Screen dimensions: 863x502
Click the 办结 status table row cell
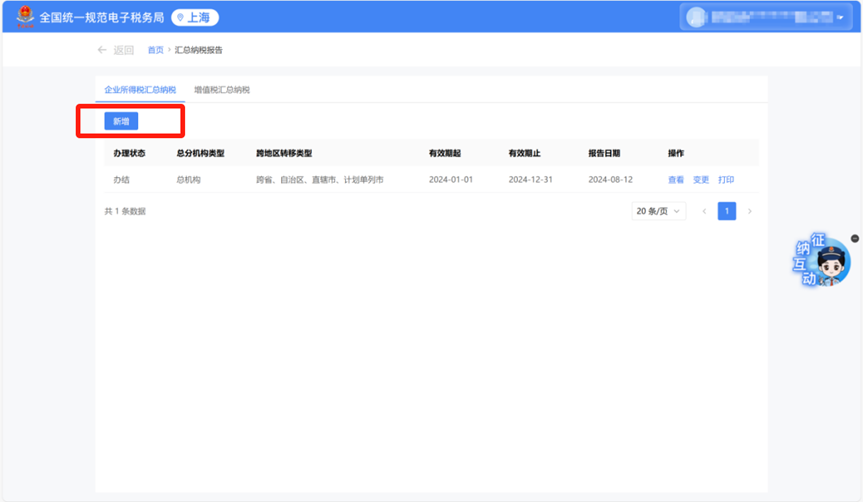[121, 180]
